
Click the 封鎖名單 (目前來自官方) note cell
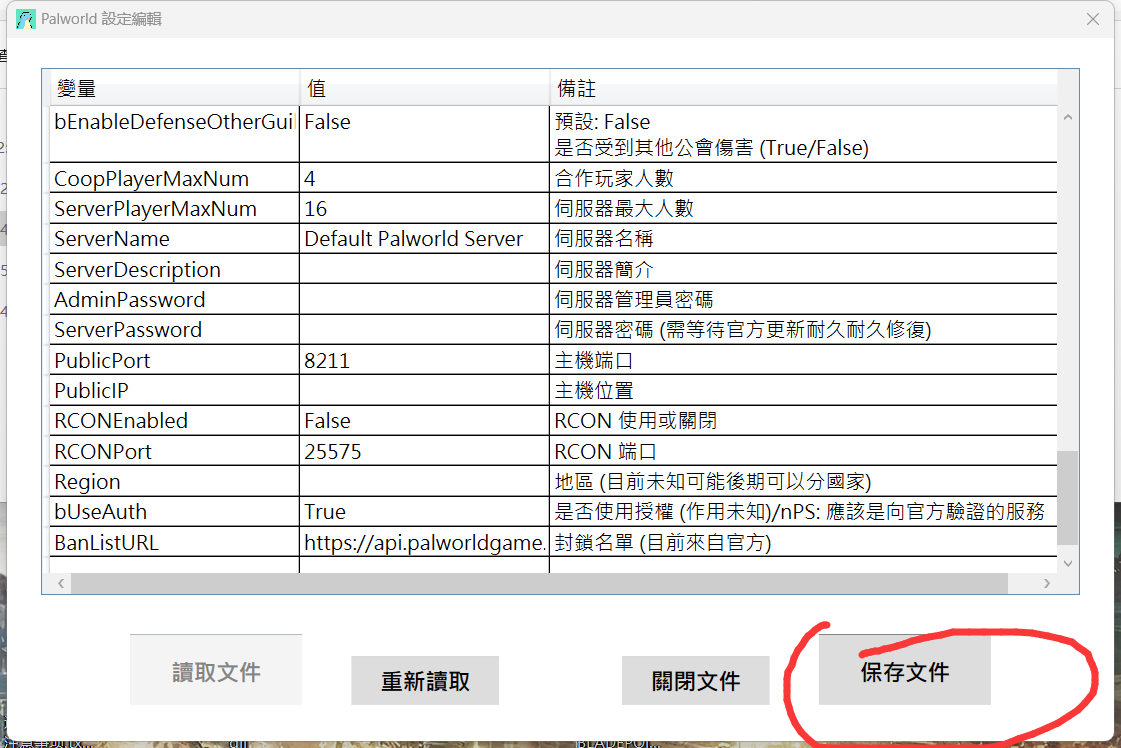tap(804, 542)
